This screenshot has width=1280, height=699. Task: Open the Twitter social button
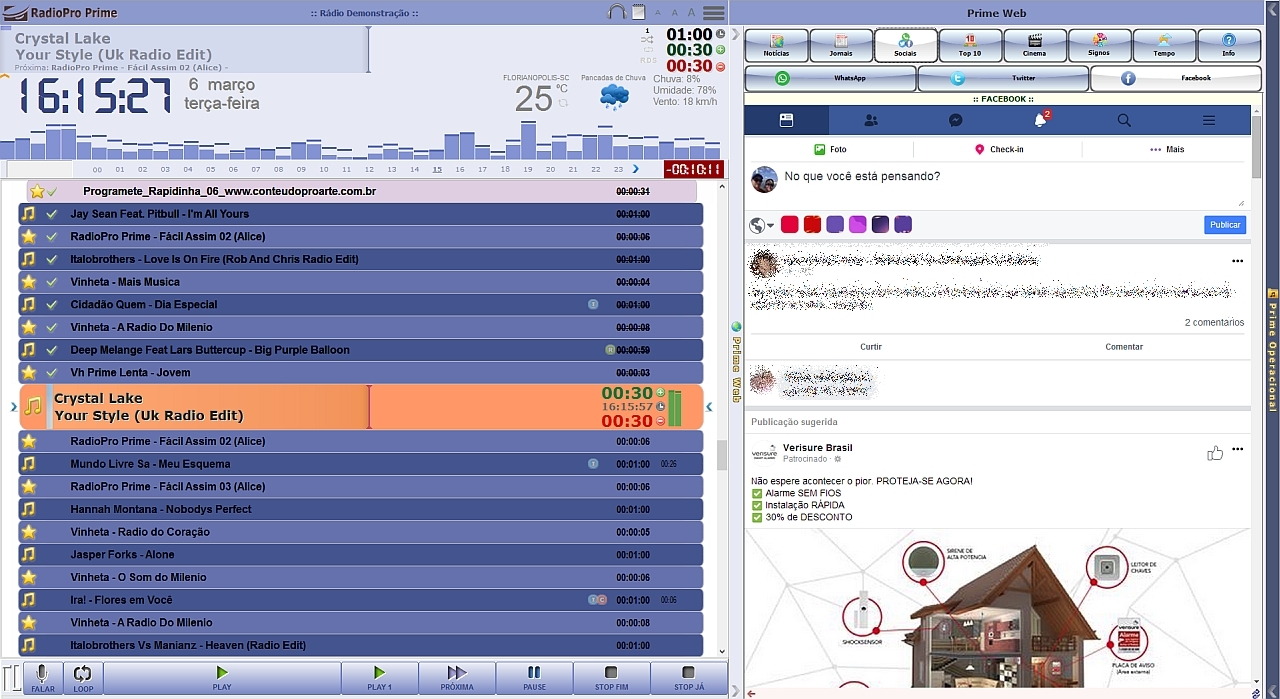[x=1003, y=78]
